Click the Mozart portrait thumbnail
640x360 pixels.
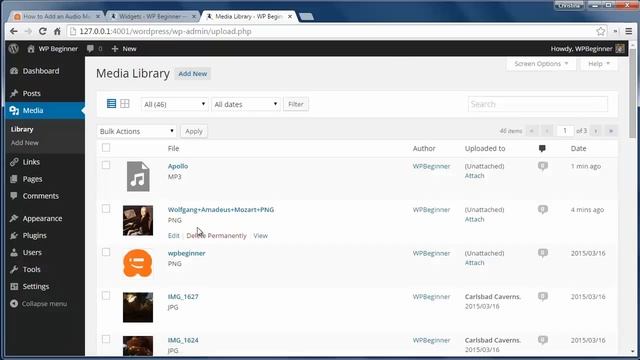pyautogui.click(x=138, y=220)
